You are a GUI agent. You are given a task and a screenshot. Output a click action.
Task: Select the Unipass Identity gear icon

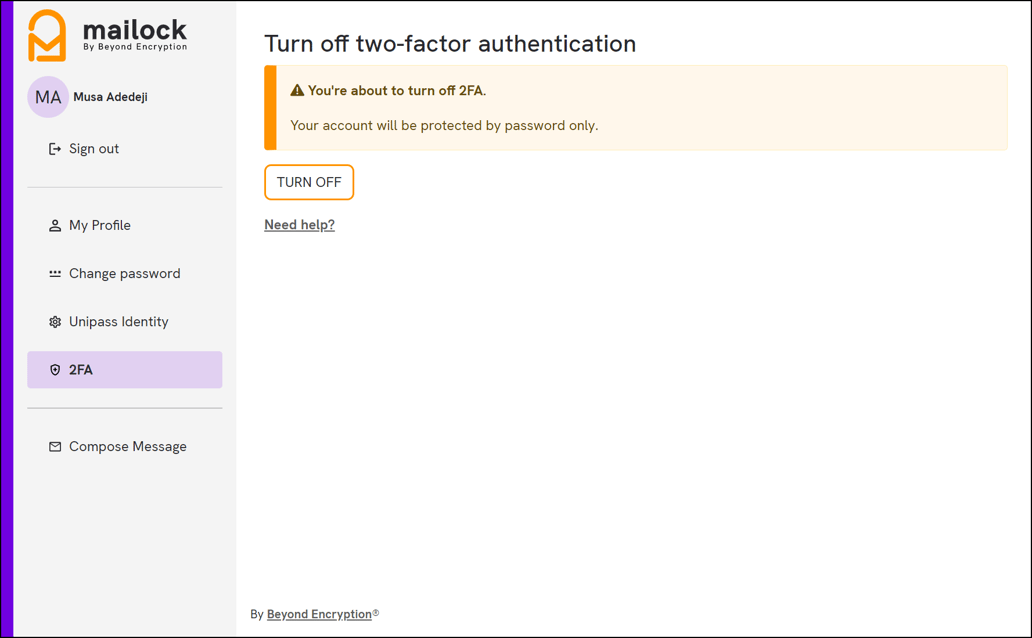coord(54,321)
